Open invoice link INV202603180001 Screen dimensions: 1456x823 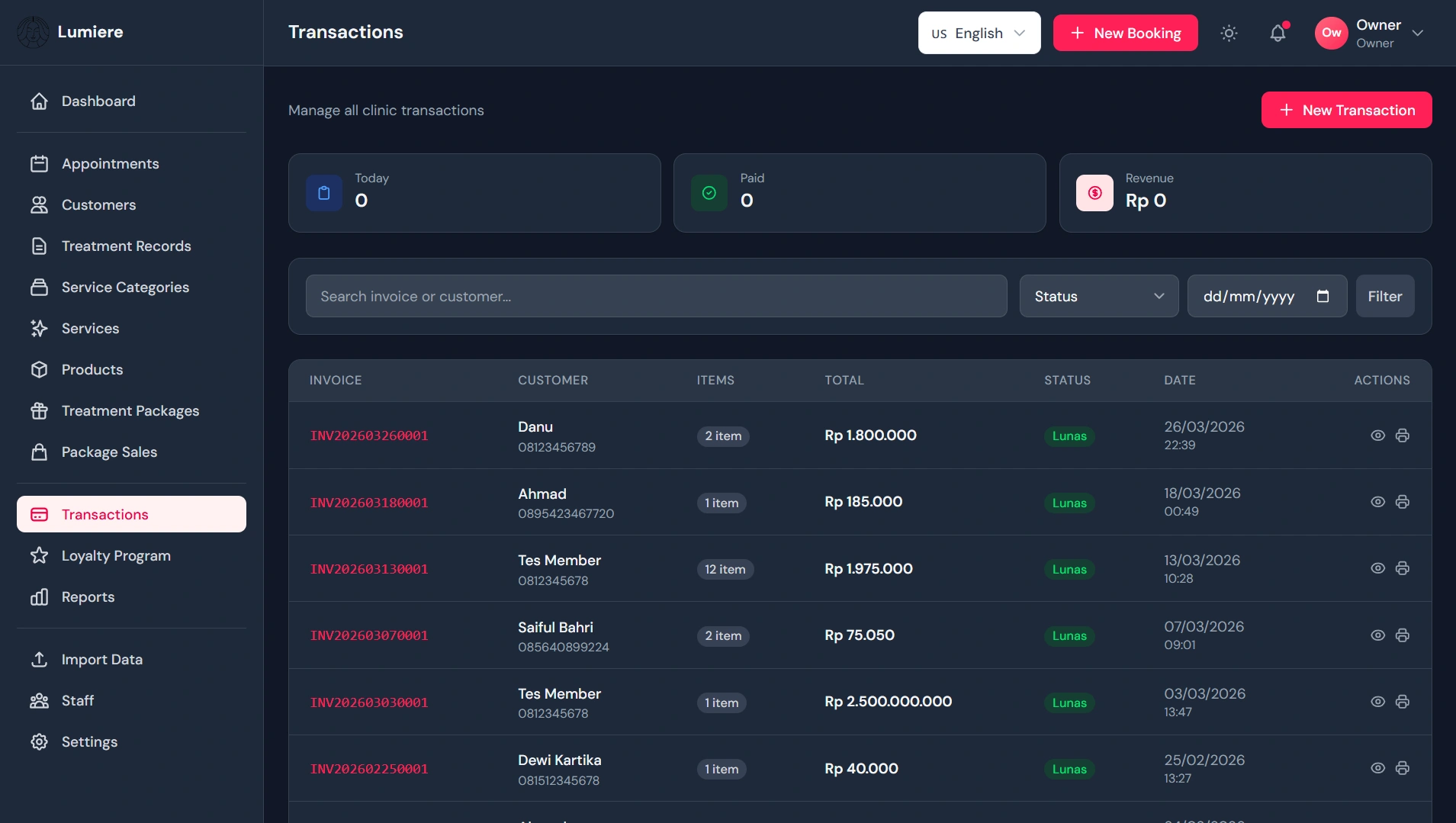pos(369,503)
